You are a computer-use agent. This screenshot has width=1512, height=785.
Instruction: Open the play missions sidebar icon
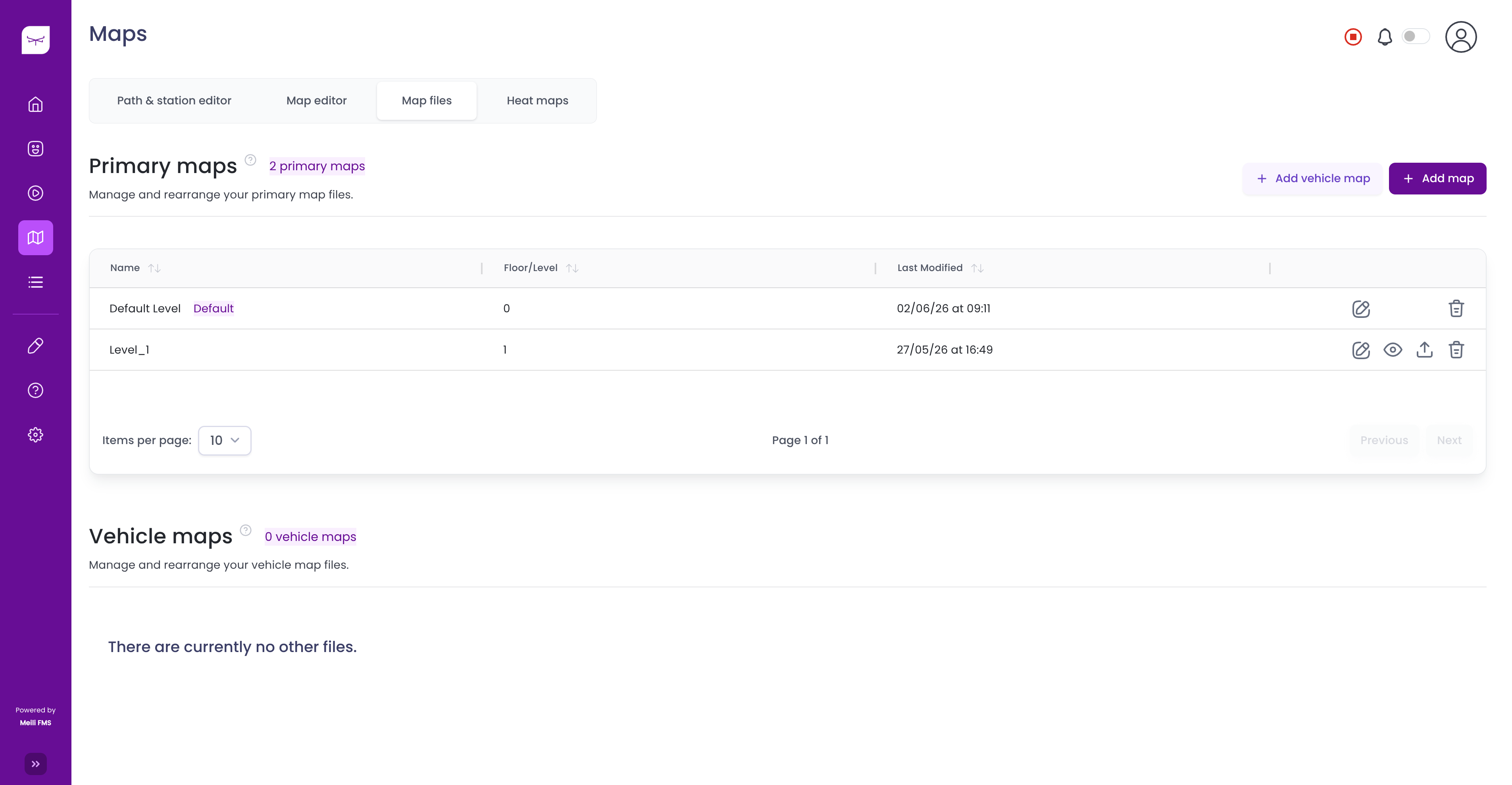tap(35, 193)
